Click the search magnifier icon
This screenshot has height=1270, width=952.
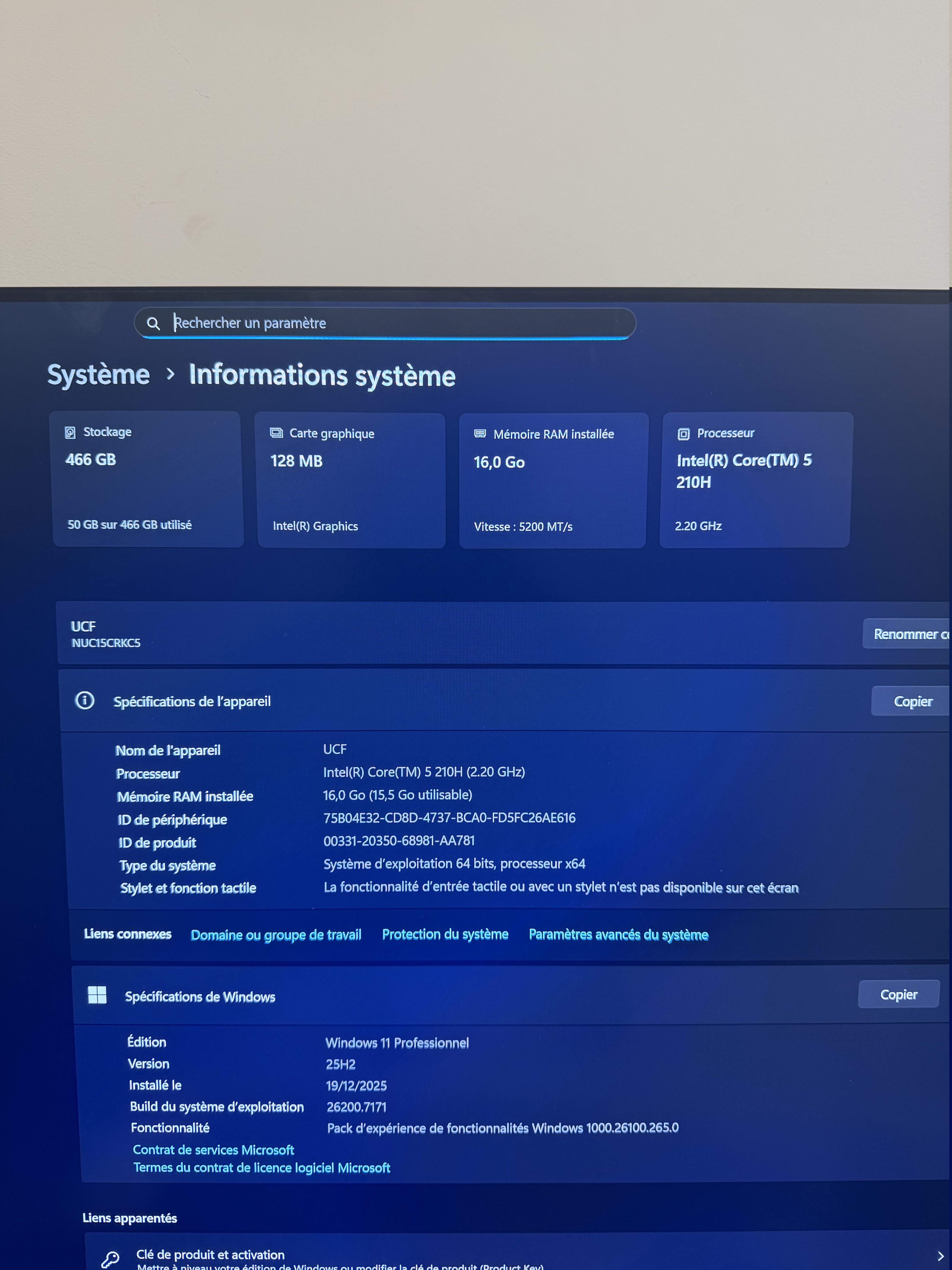pos(153,323)
